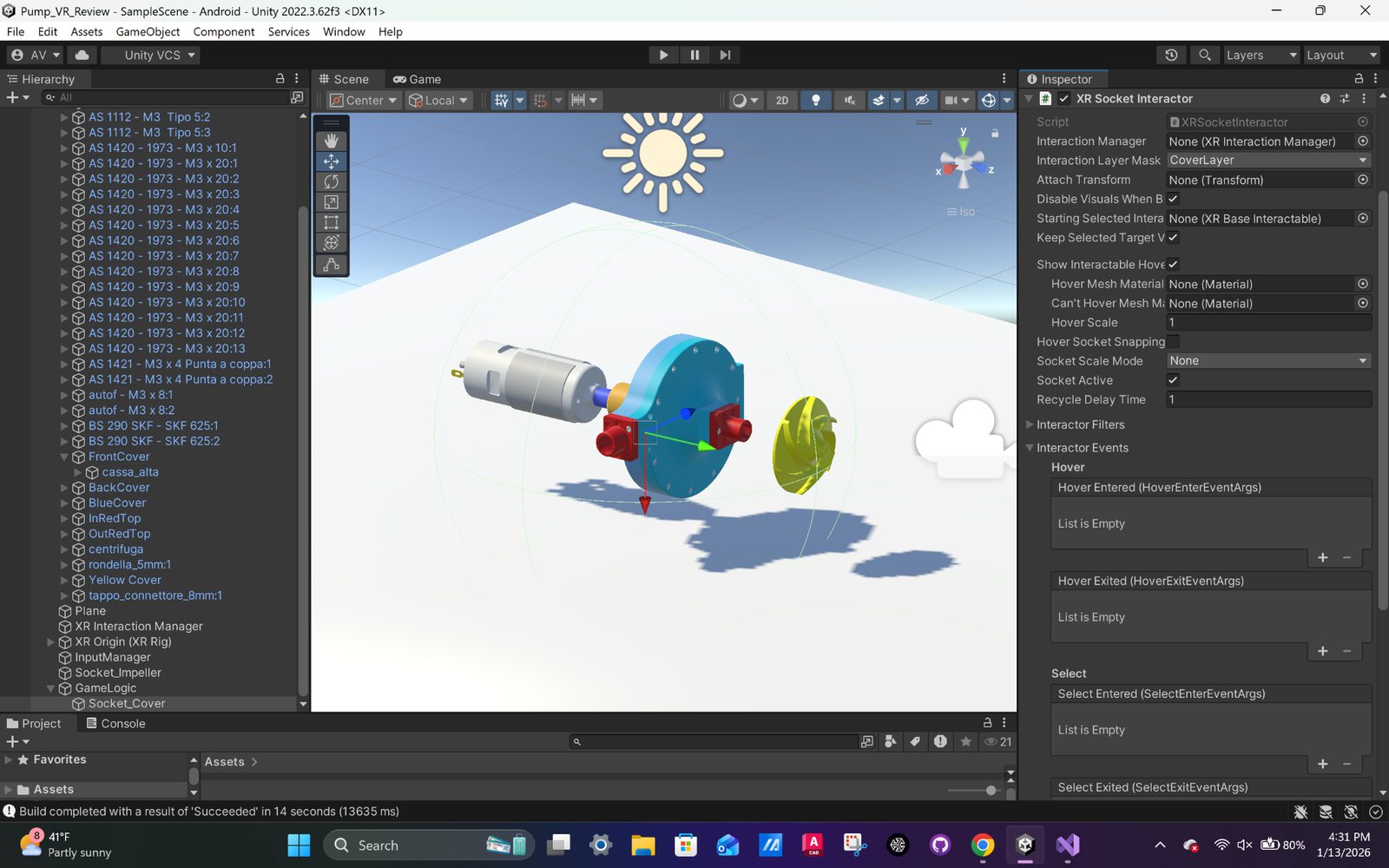Open global search magnifier icon

tap(1204, 55)
